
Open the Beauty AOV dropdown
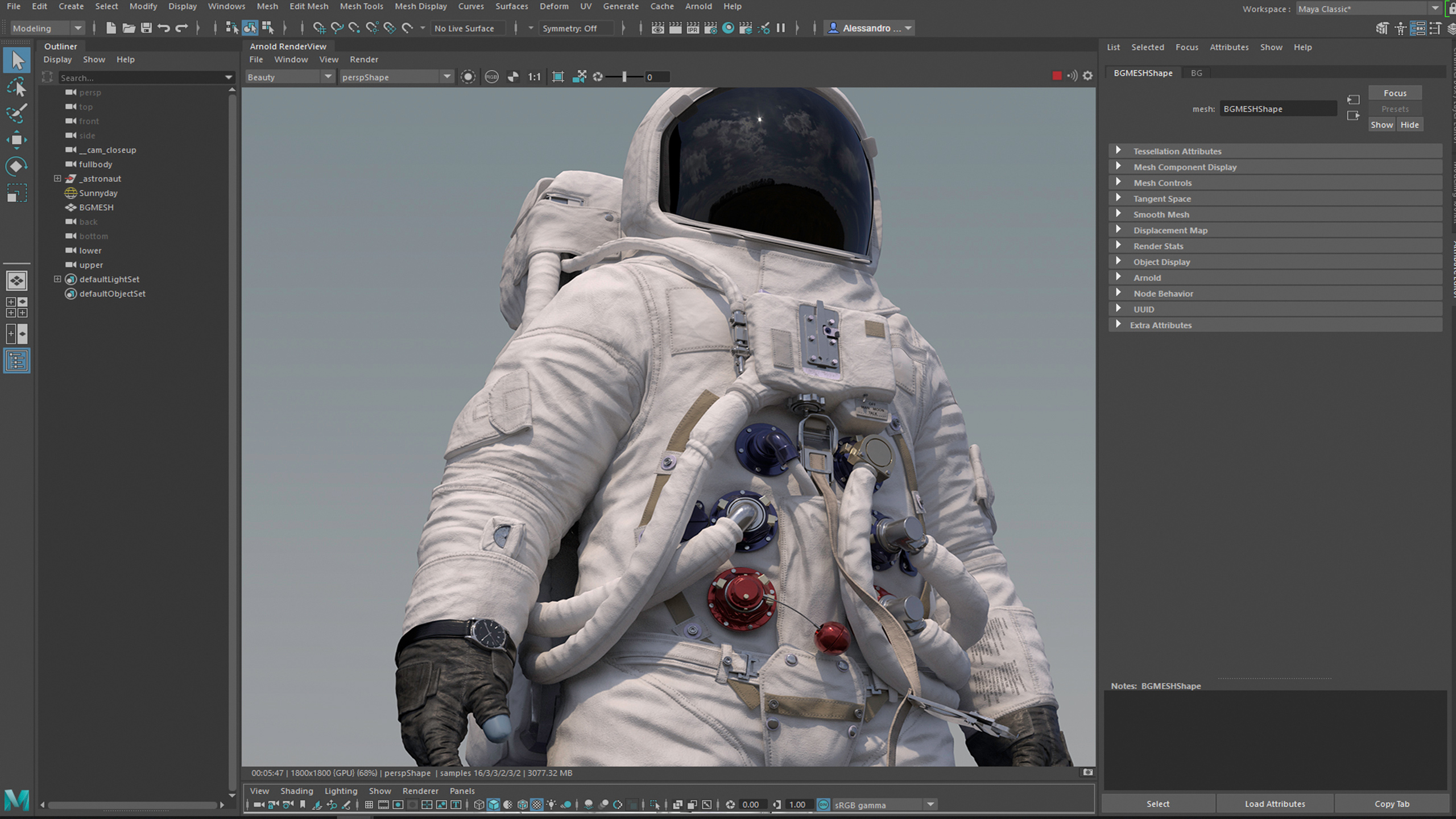(328, 77)
